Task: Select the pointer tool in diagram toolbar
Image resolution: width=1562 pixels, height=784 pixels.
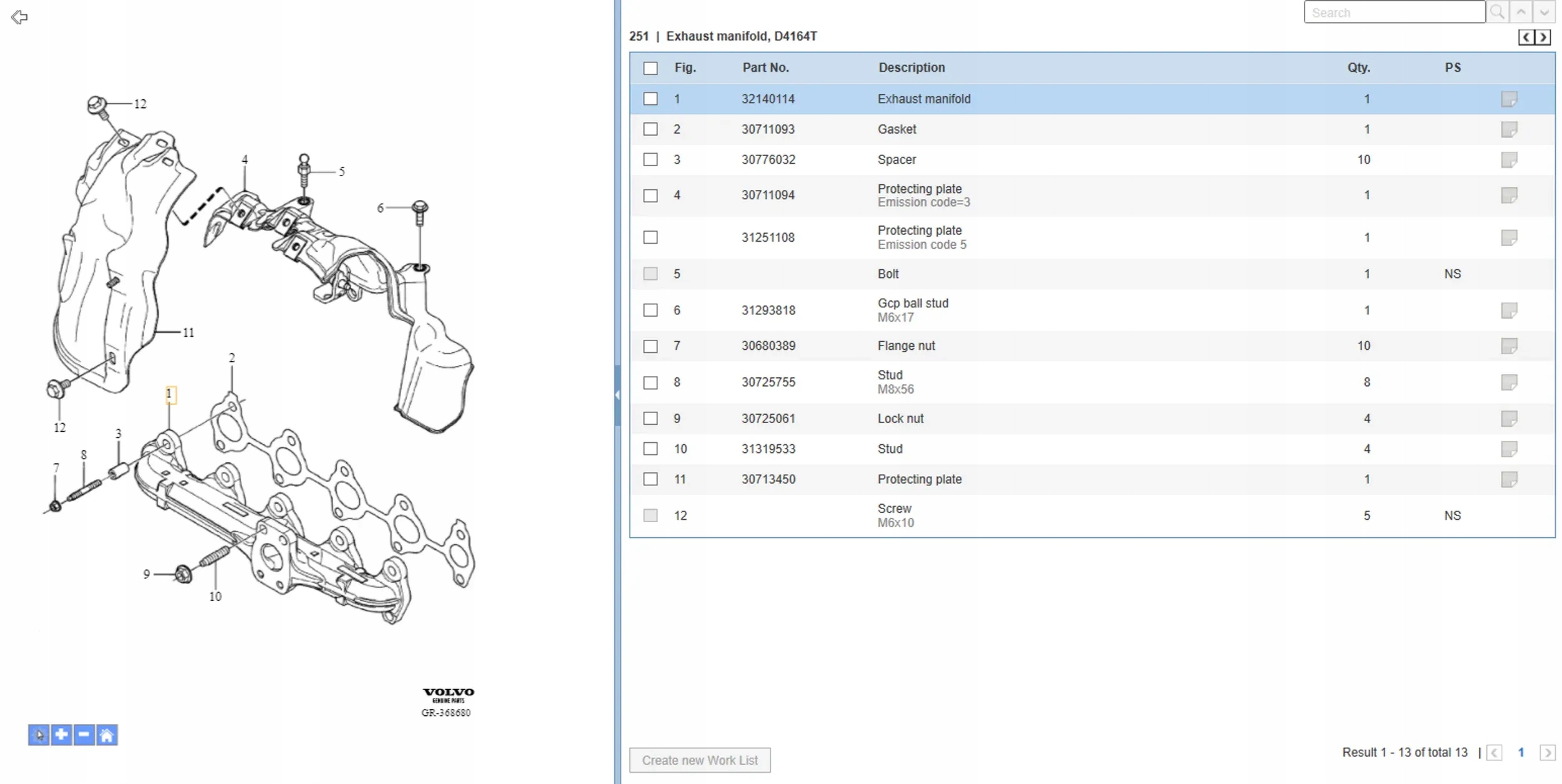Action: tap(39, 735)
